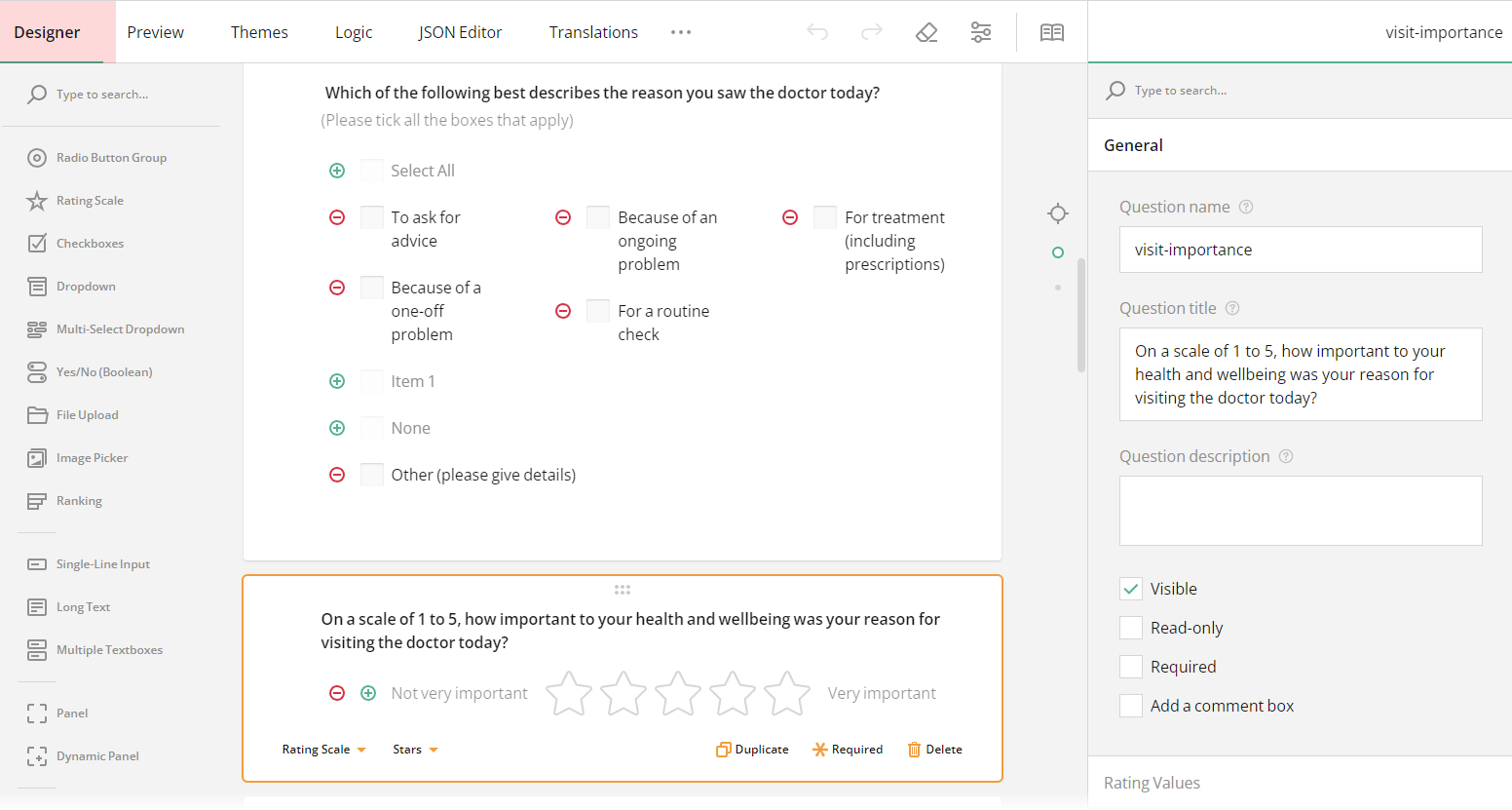Open the 'Stars' display mode dropdown
Screen dimensions: 1512x810
coord(415,749)
